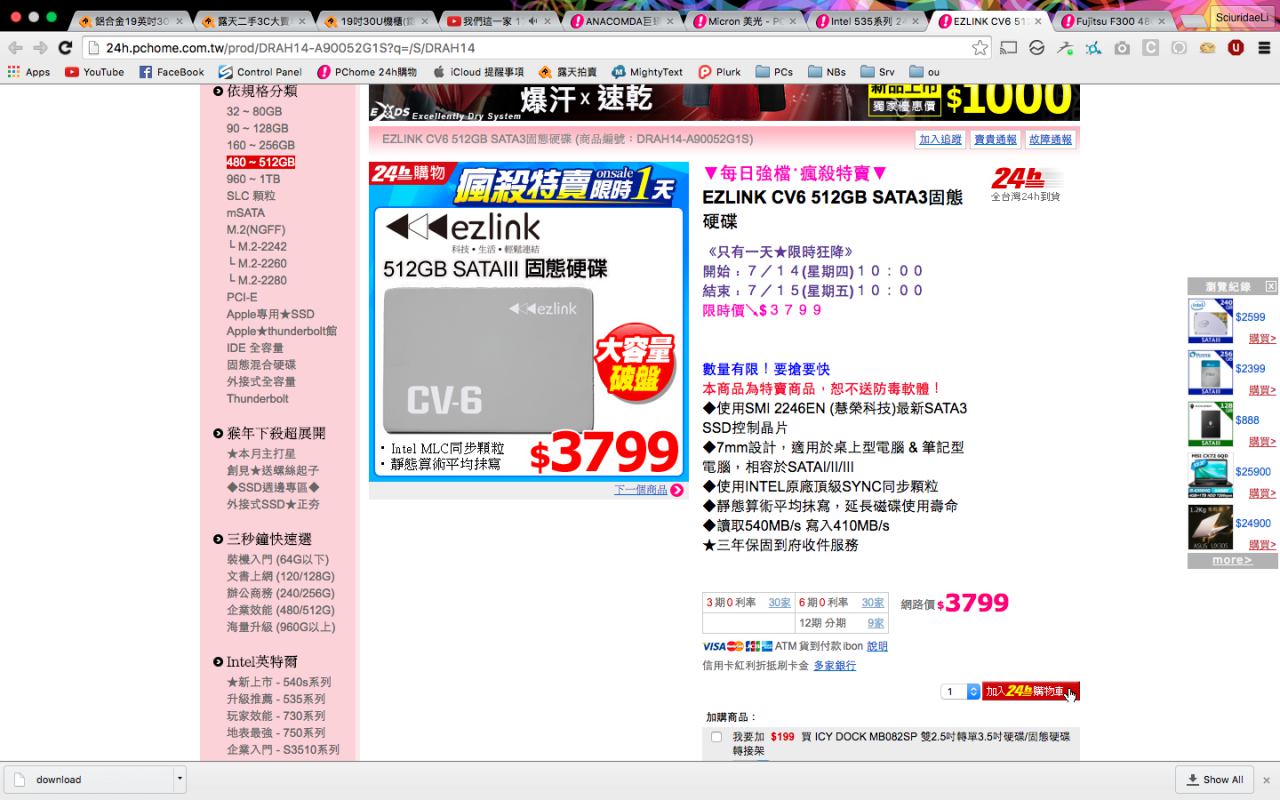
Task: Click 9家 link for 12期 分期
Action: pos(876,623)
